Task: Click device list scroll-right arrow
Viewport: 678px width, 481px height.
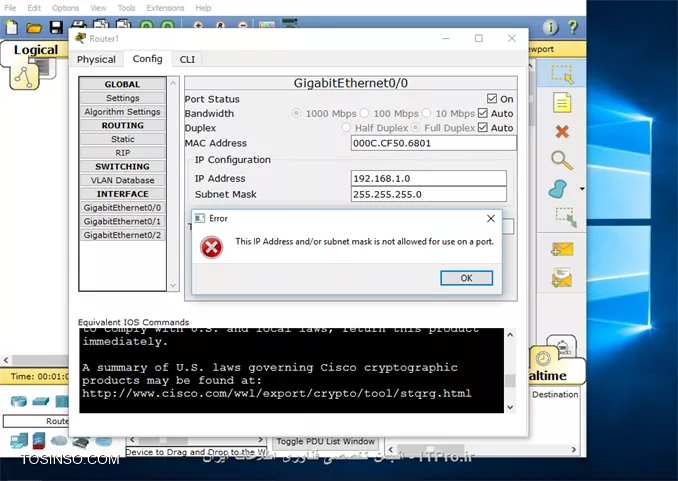Action: coord(261,440)
